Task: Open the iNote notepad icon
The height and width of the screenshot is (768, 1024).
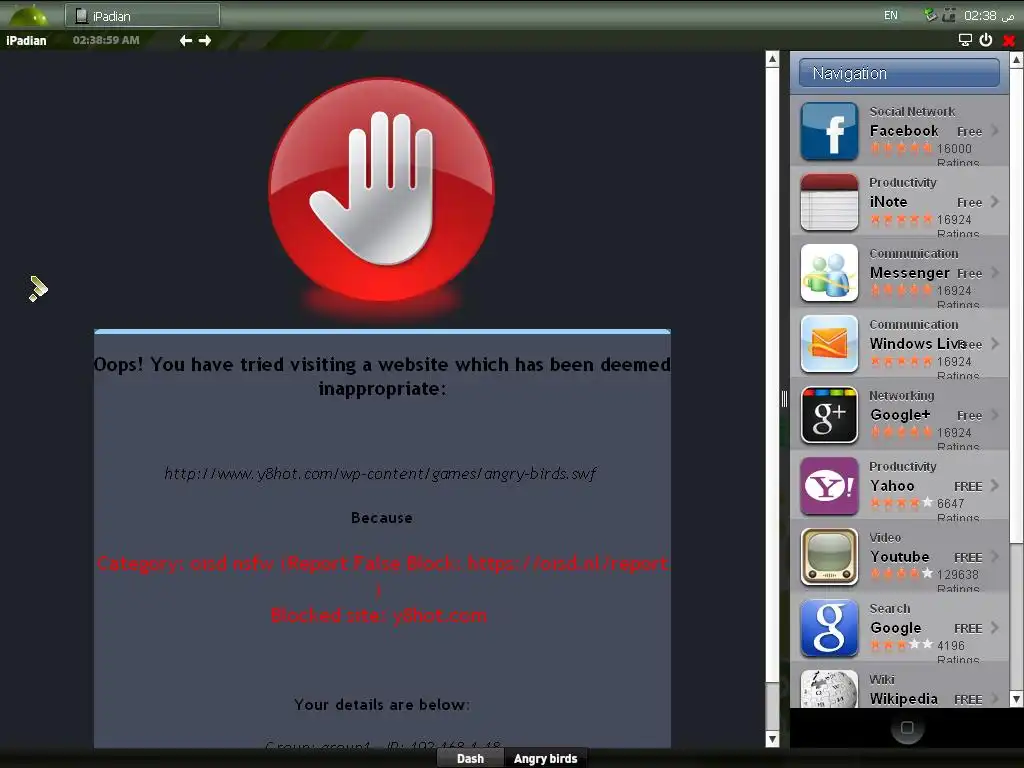Action: pyautogui.click(x=829, y=202)
